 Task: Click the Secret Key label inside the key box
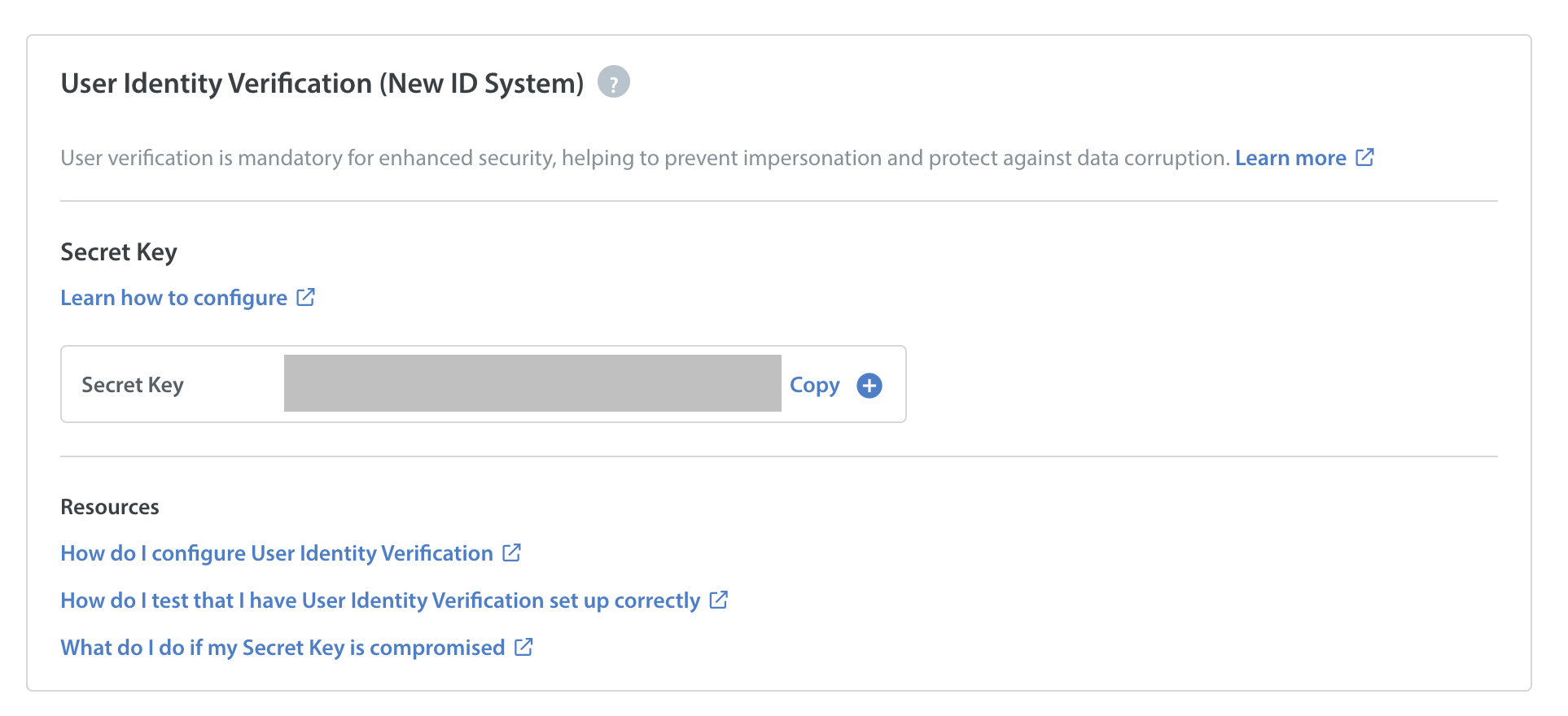(133, 385)
